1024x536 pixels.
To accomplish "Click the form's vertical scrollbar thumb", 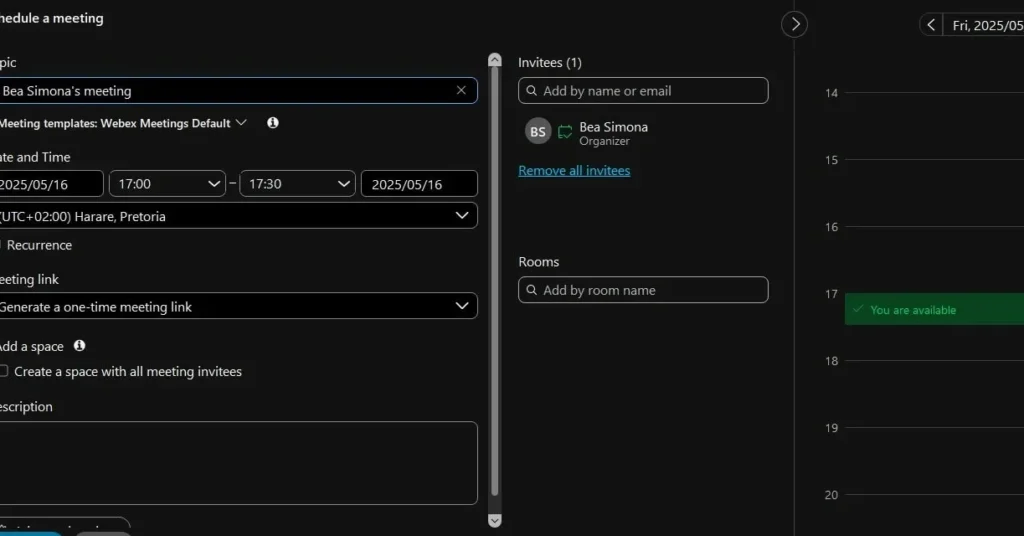I will pos(495,281).
